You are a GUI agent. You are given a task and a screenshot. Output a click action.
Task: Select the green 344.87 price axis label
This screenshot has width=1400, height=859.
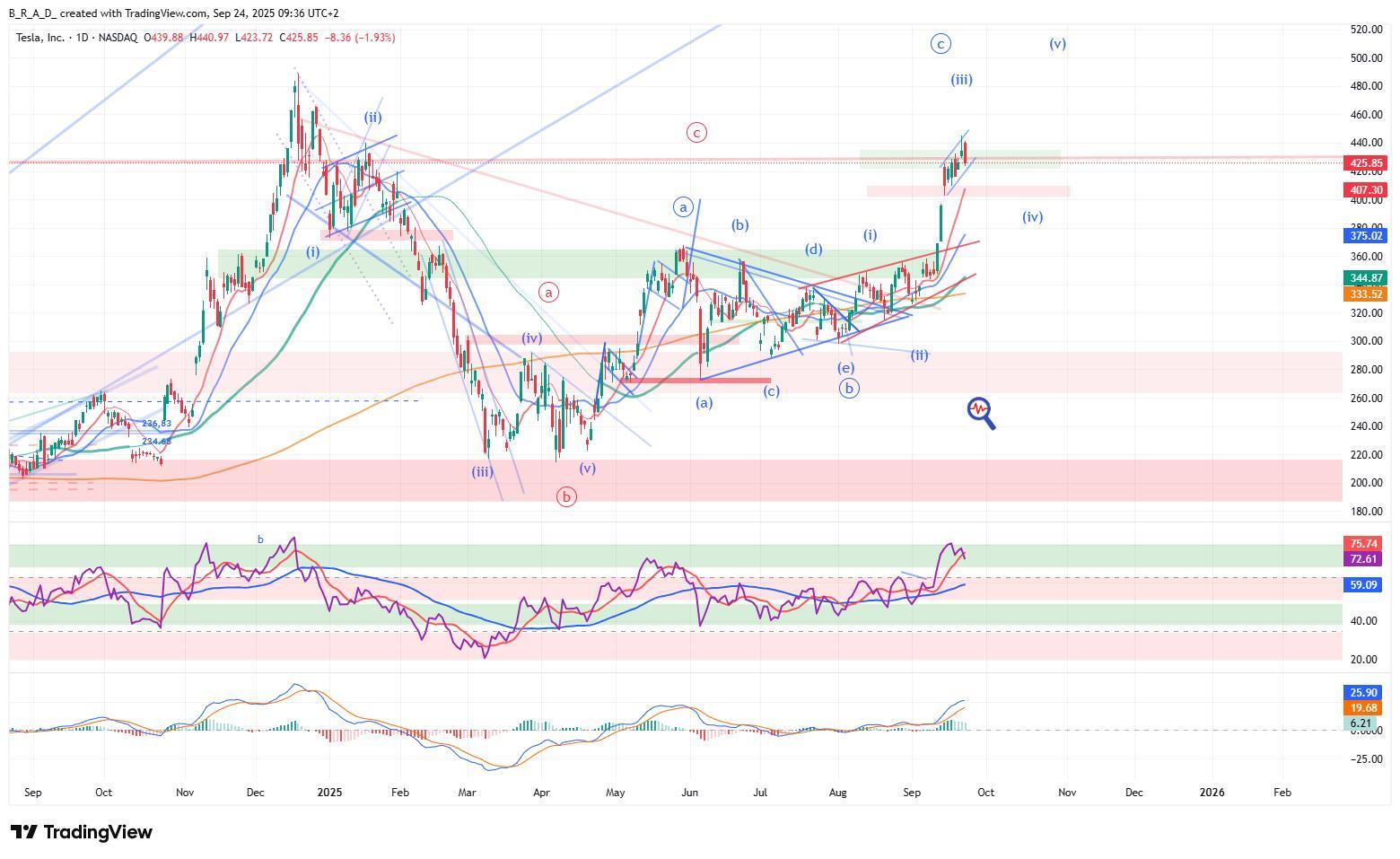[1363, 279]
